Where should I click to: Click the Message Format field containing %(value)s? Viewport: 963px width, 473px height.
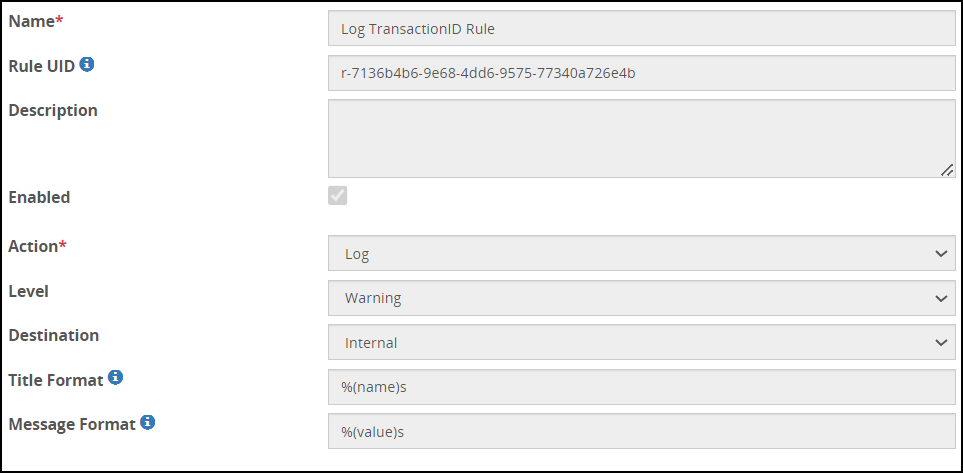(641, 431)
